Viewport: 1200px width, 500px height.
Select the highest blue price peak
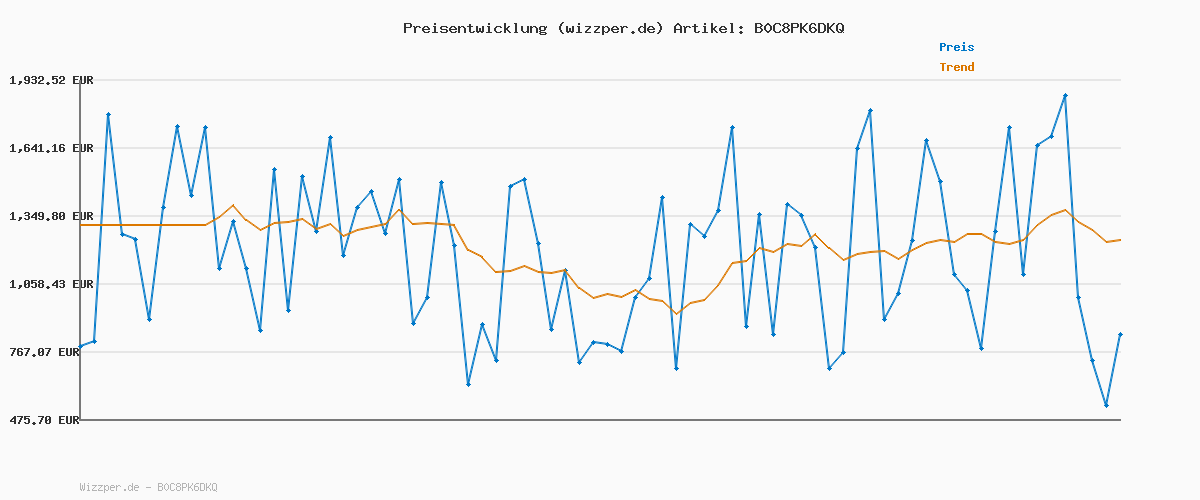click(1065, 95)
